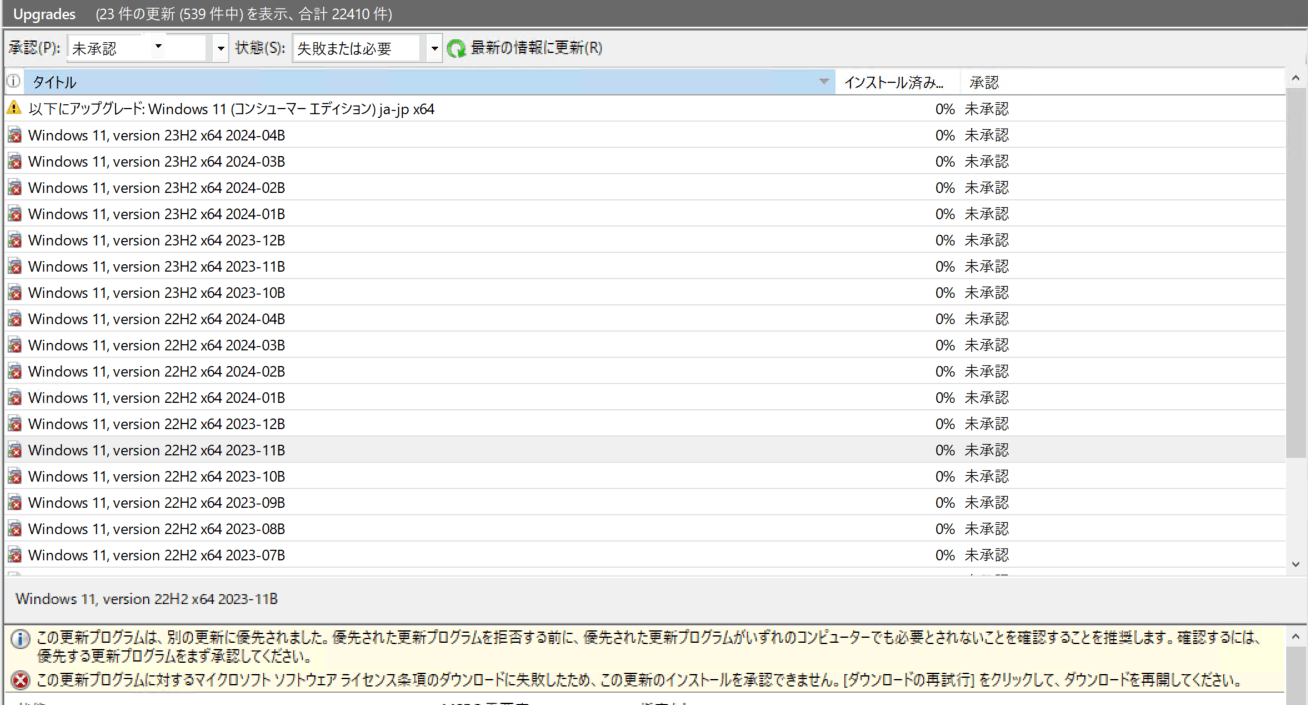
Task: Select Windows 11, version 22H2 x64 2023-09B
Action: coord(645,502)
